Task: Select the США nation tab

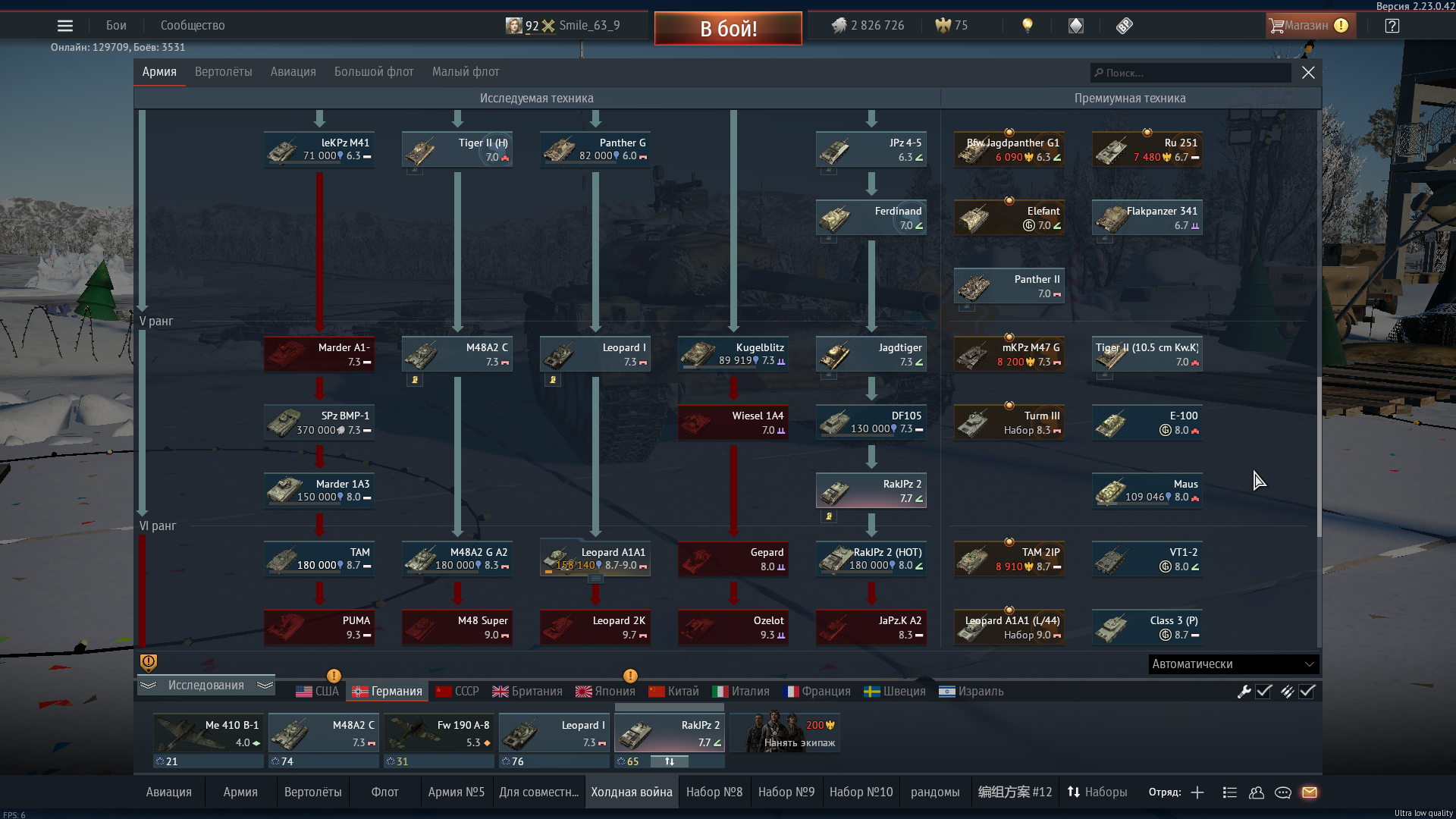Action: click(317, 692)
